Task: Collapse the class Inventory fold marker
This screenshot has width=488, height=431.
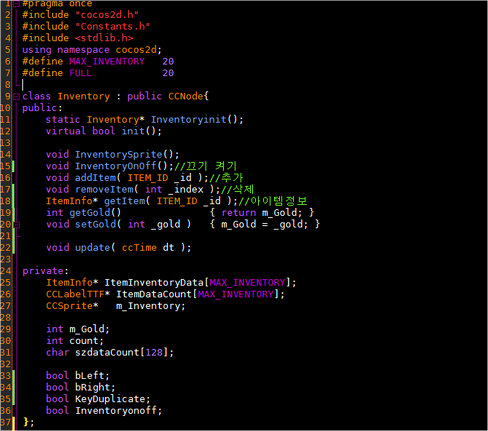Action: click(x=16, y=97)
